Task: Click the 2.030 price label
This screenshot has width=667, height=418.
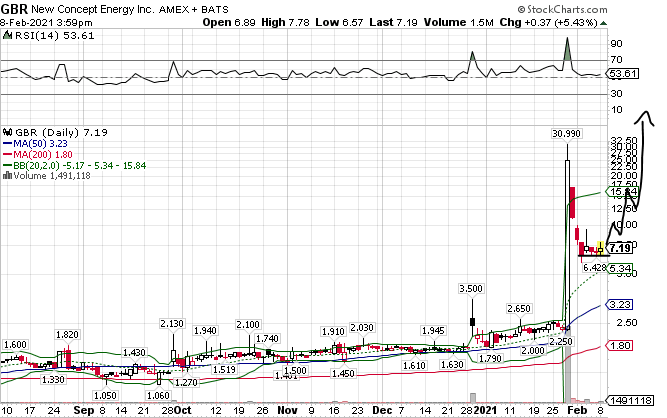Action: 362,328
